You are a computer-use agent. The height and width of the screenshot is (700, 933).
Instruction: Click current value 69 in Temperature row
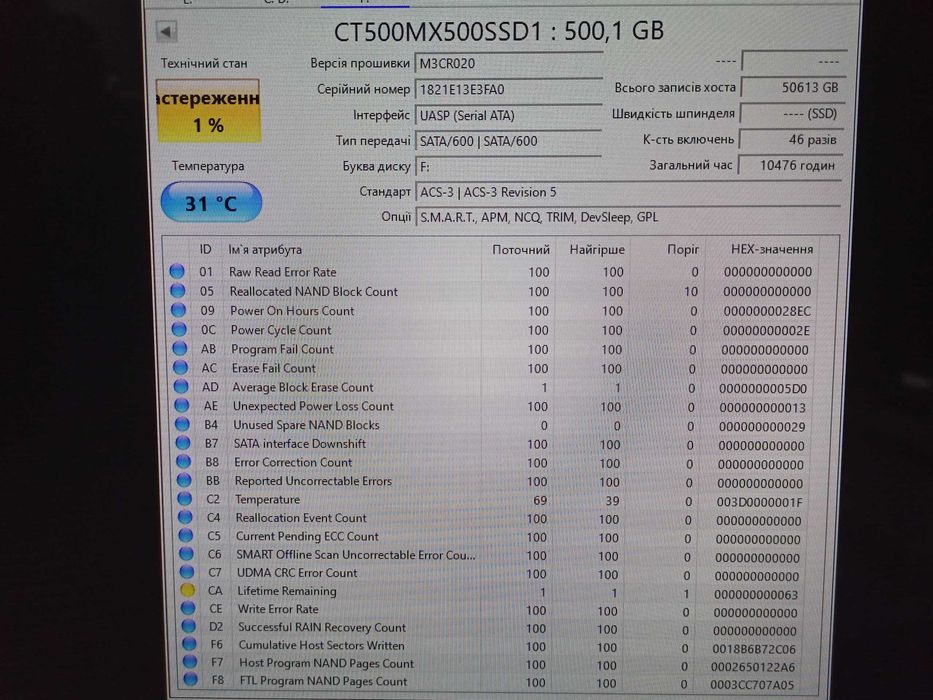(540, 501)
